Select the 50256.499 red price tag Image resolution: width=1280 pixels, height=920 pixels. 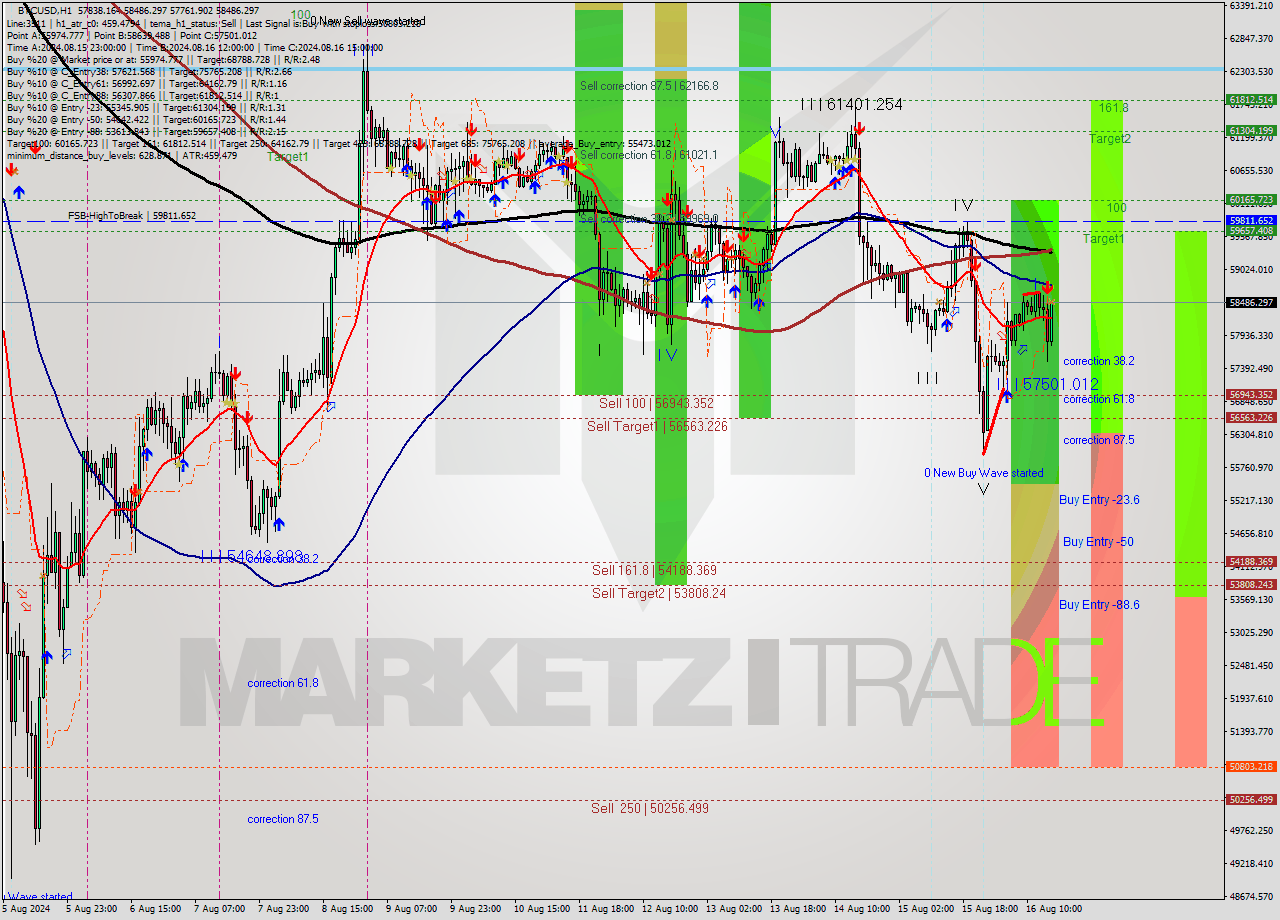(x=1251, y=800)
